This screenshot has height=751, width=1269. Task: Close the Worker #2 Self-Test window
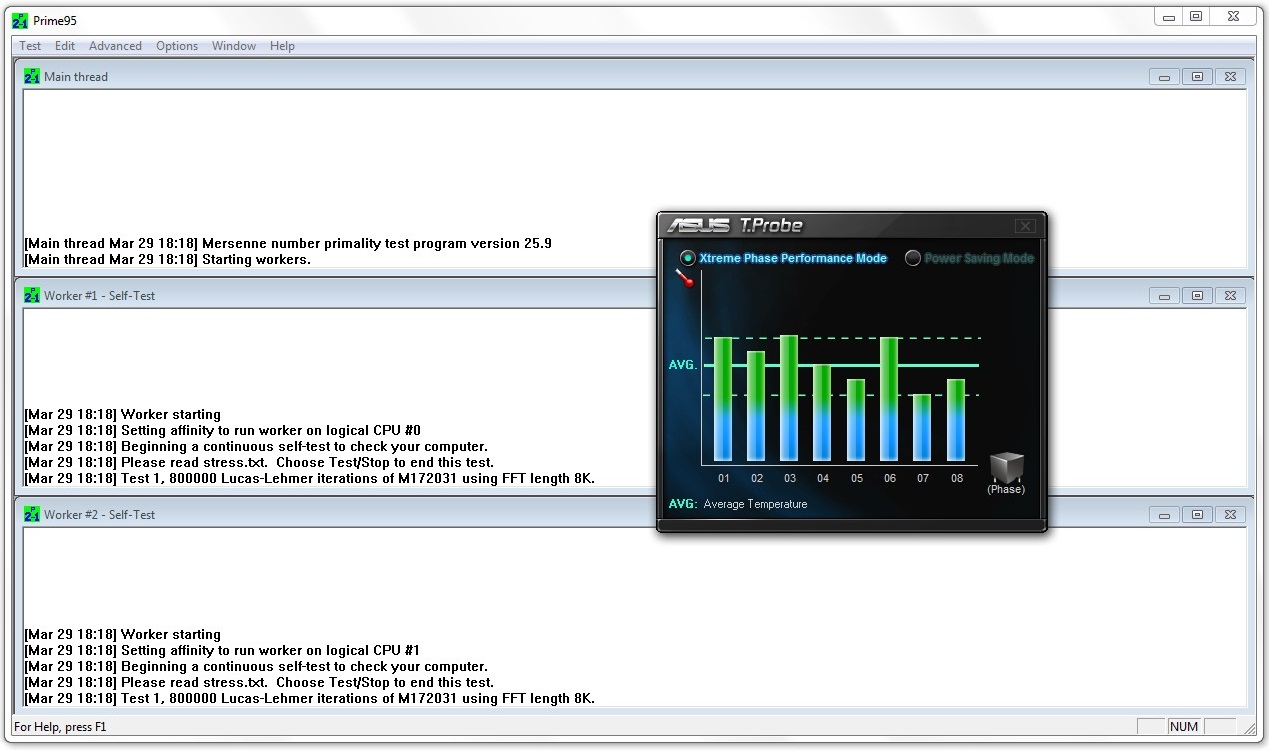pyautogui.click(x=1230, y=515)
